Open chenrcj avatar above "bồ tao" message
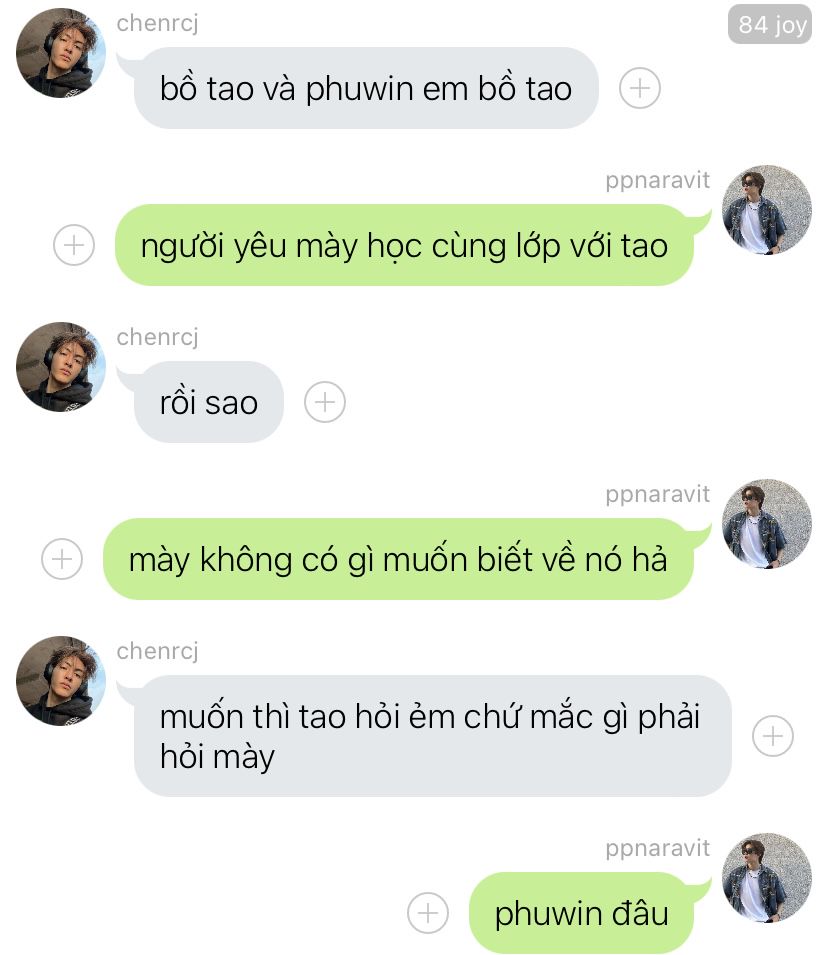The height and width of the screenshot is (955, 828). point(60,53)
